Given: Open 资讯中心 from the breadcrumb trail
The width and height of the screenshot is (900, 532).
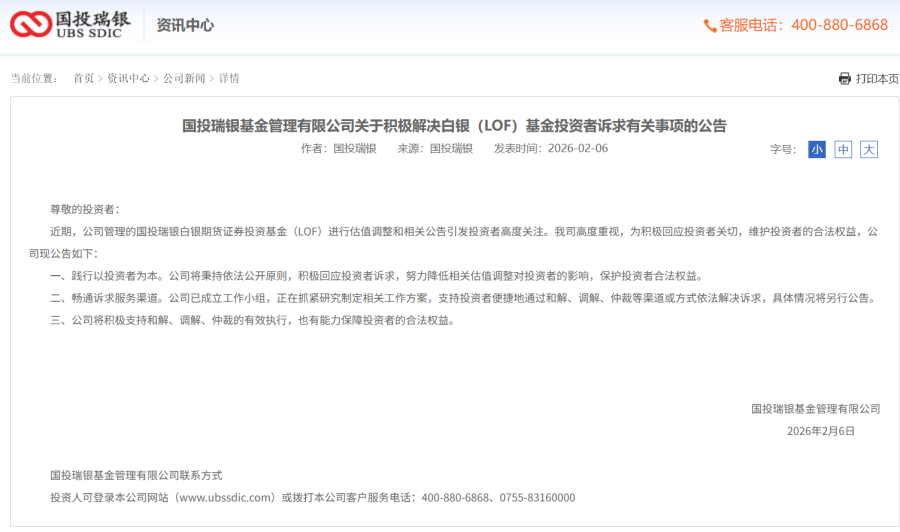Looking at the screenshot, I should pyautogui.click(x=128, y=78).
